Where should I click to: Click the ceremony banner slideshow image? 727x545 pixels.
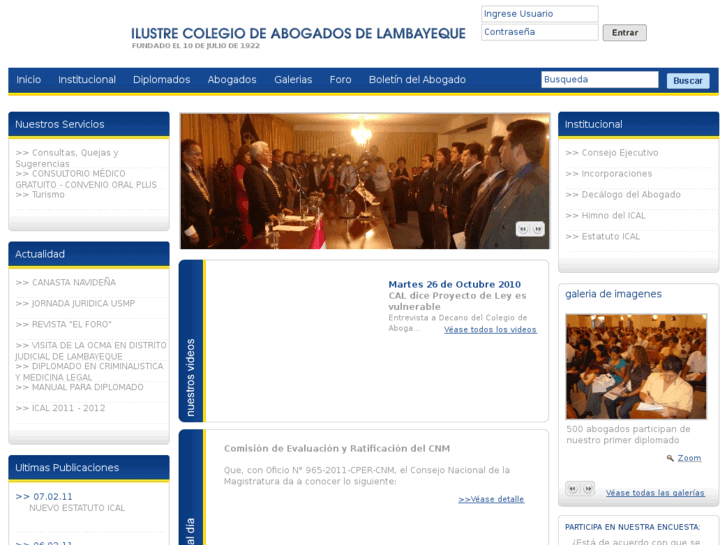pyautogui.click(x=365, y=181)
